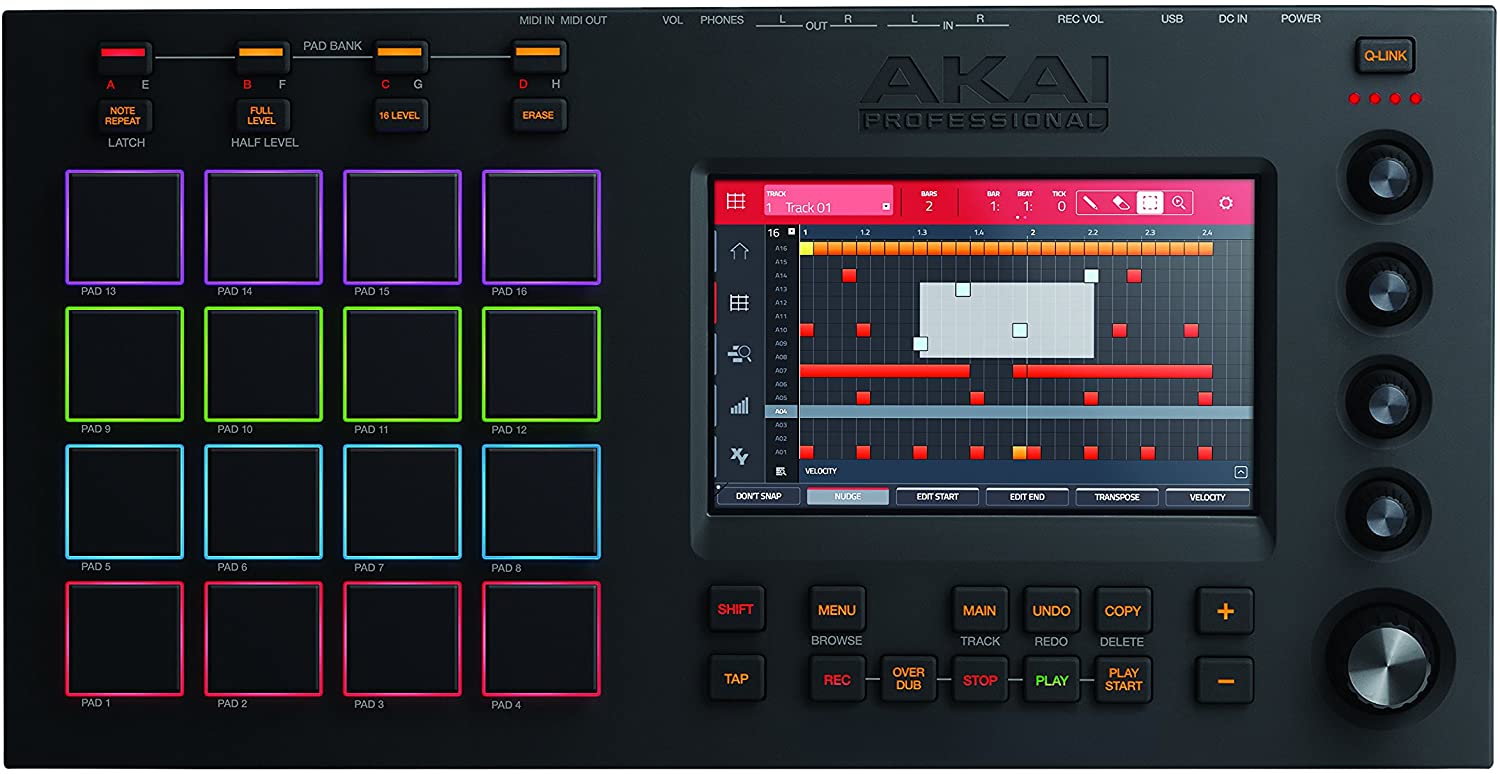Screen dimensions: 1500x774
Task: Tap the green Pad 10
Action: [x=263, y=364]
